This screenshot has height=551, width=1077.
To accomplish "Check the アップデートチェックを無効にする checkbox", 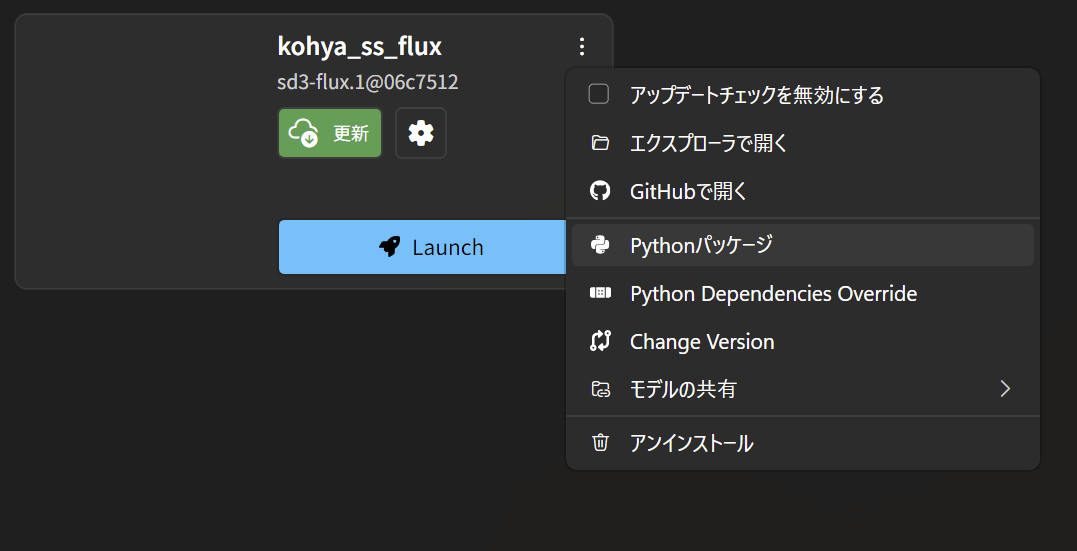I will tap(599, 95).
